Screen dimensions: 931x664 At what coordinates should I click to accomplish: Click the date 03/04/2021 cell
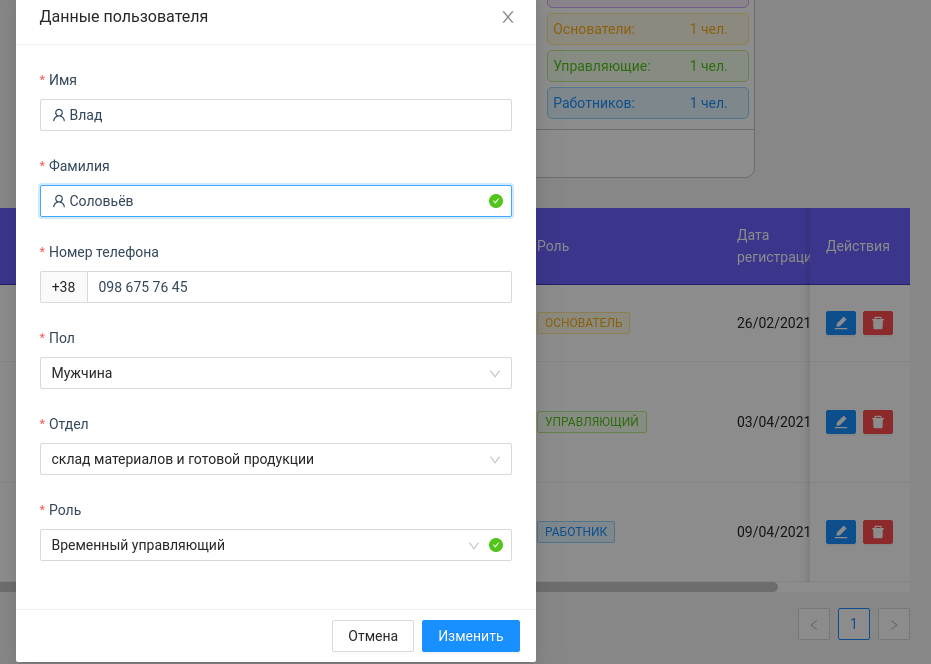pyautogui.click(x=773, y=422)
